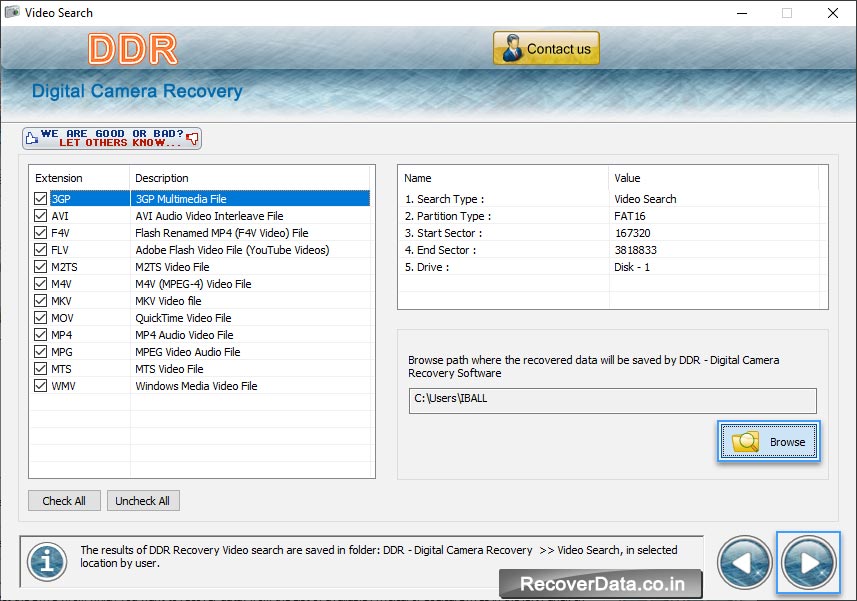This screenshot has height=601, width=857.
Task: Proceed with the right arrow Next button
Action: point(808,562)
